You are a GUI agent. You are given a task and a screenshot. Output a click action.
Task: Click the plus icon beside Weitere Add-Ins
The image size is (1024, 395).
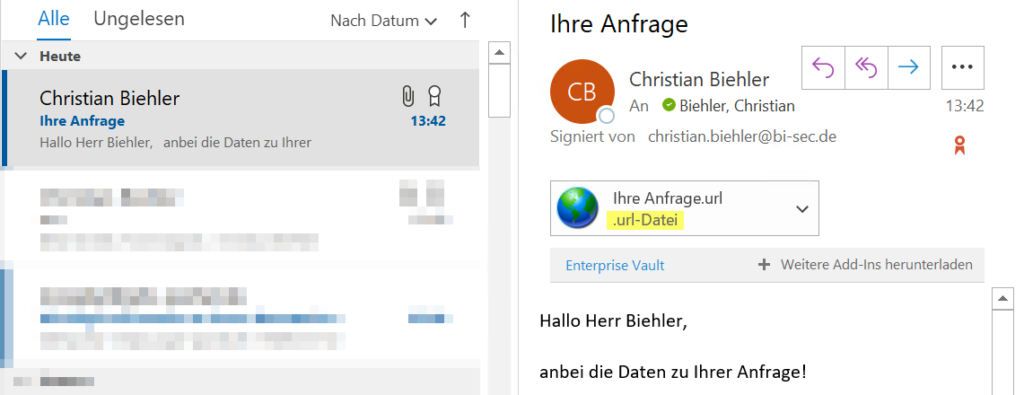pyautogui.click(x=764, y=265)
